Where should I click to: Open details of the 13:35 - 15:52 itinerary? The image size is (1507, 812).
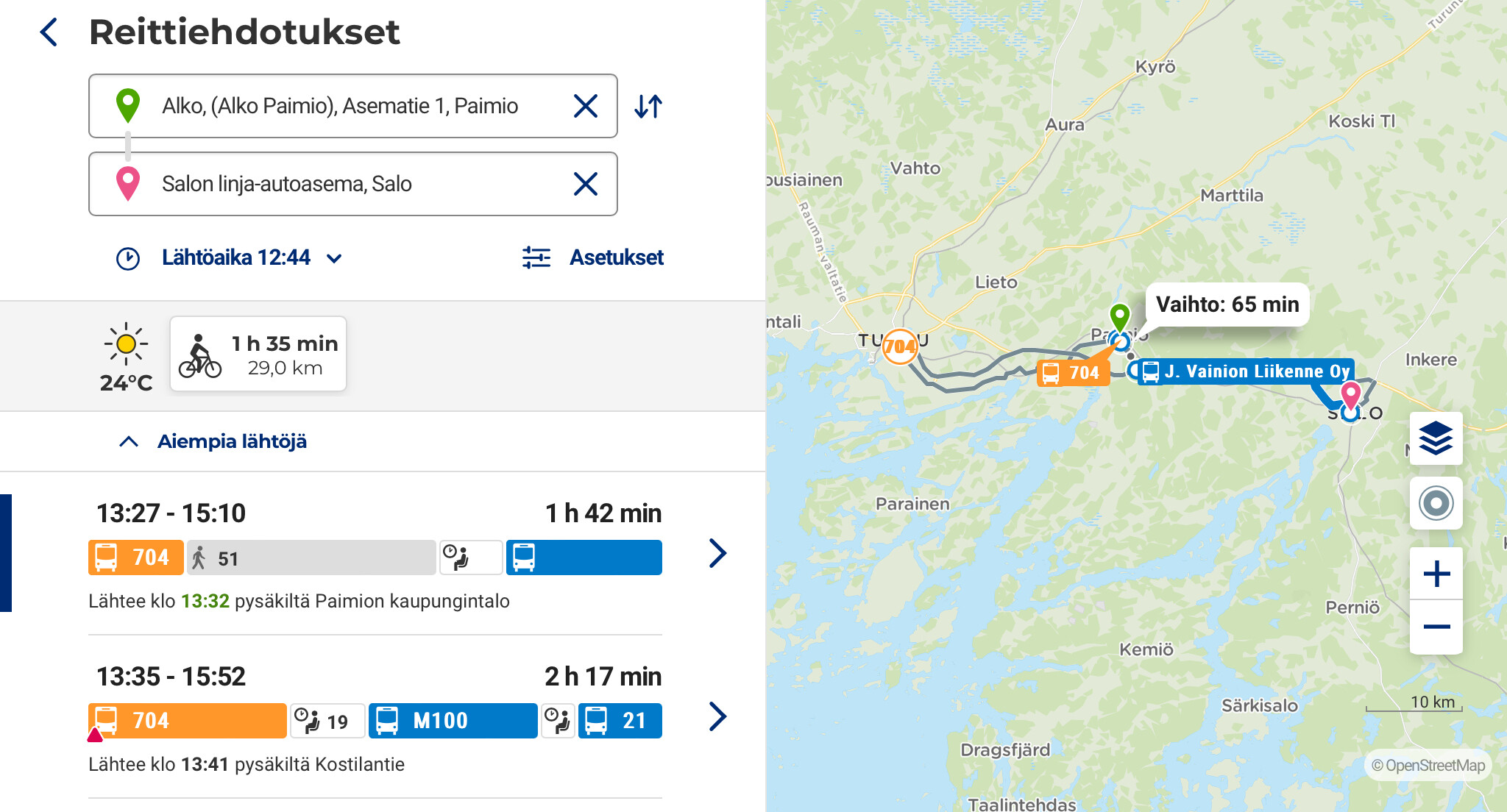(717, 716)
